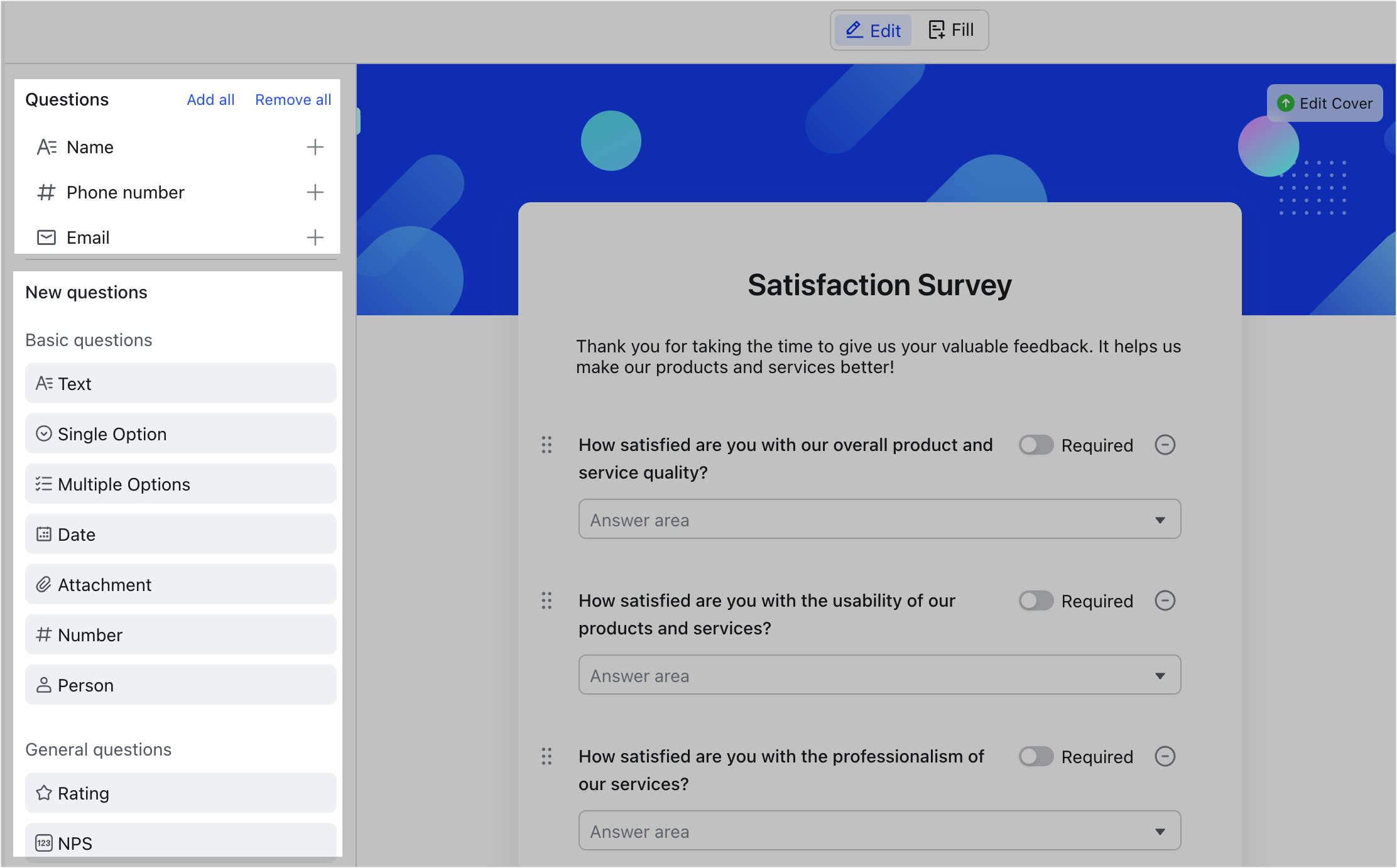Select the NPS question type
1397x868 pixels.
180,843
